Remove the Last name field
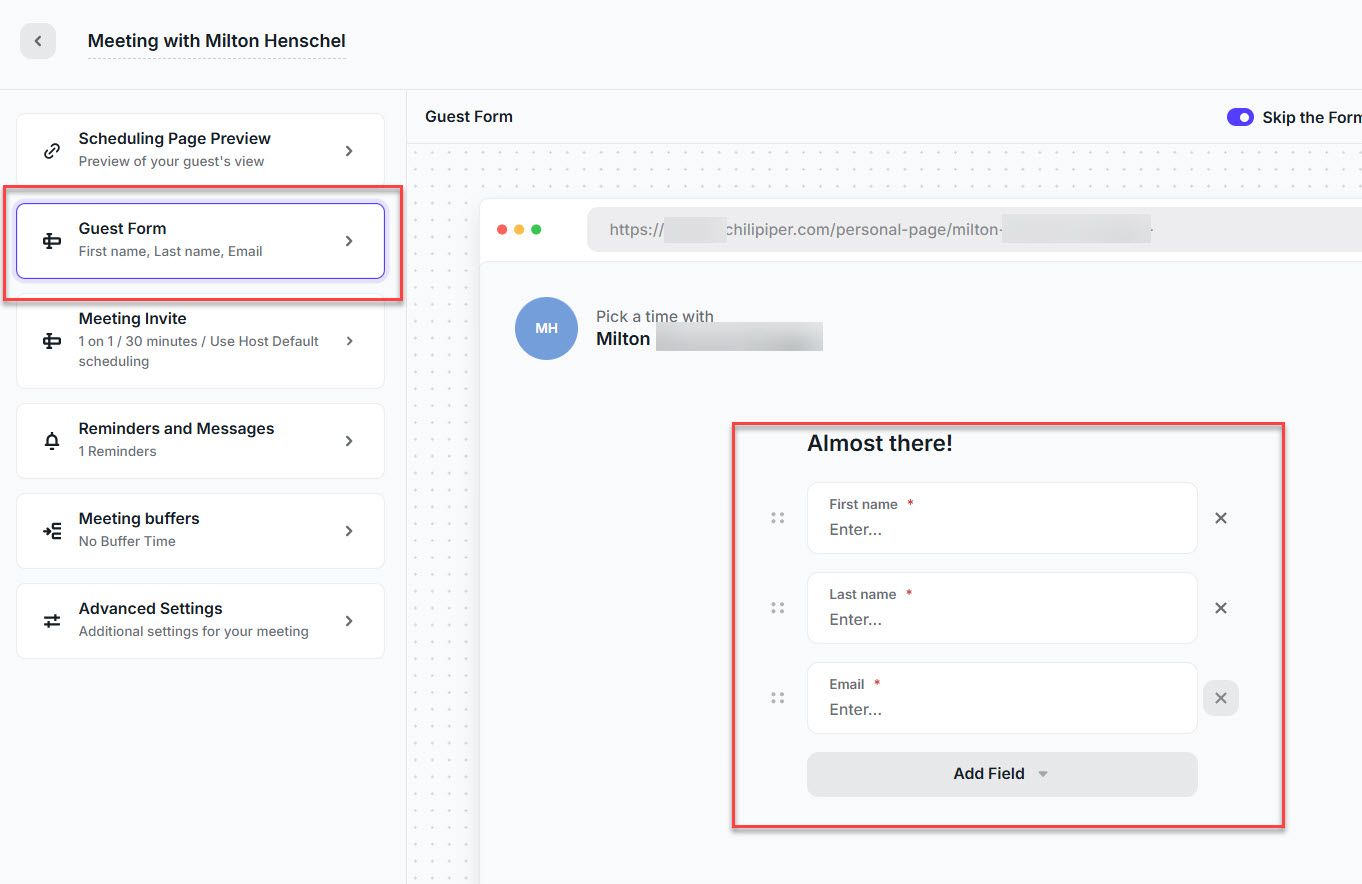 pos(1220,608)
